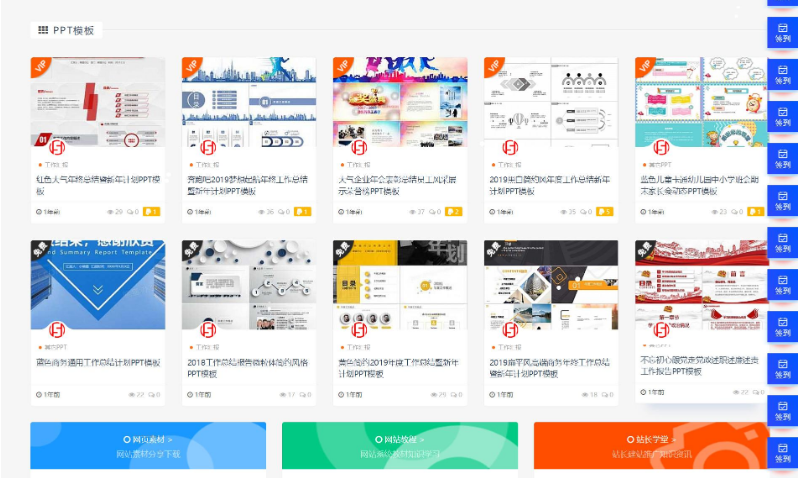Open the children's cartoon template thumbnail
This screenshot has width=798, height=478.
(701, 102)
